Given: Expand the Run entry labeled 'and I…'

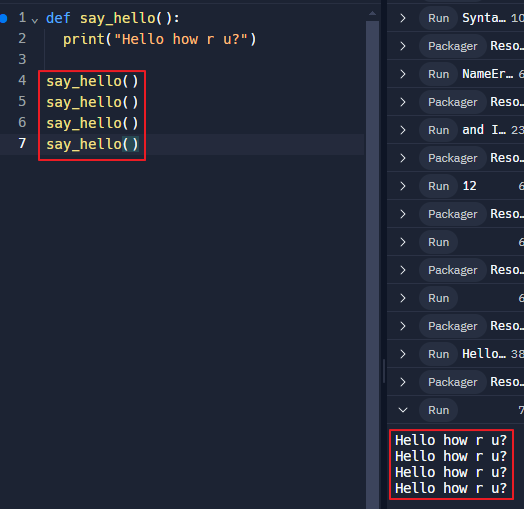Looking at the screenshot, I should coord(403,130).
